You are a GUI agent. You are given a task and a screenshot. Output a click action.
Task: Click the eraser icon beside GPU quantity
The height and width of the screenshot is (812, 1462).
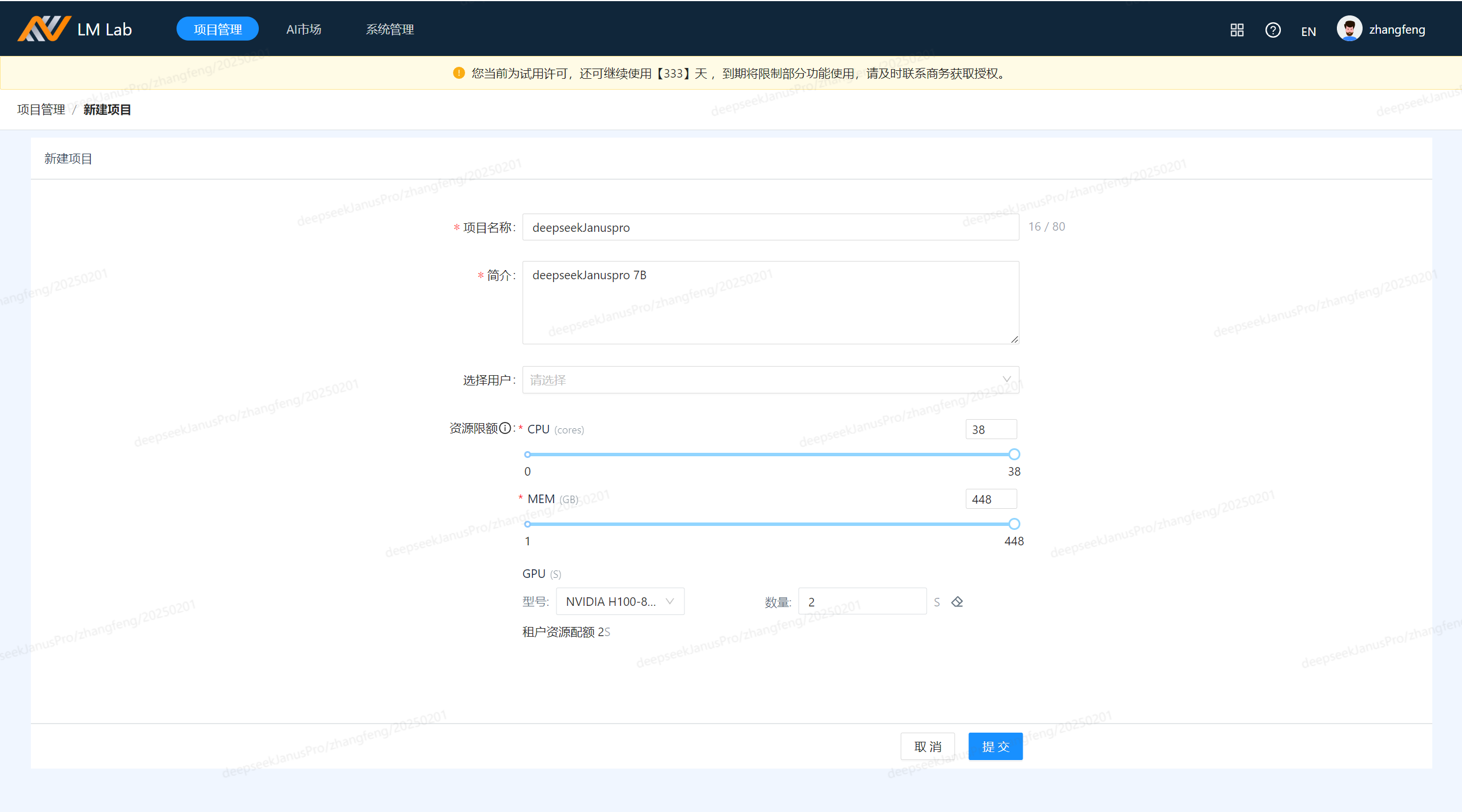point(957,602)
